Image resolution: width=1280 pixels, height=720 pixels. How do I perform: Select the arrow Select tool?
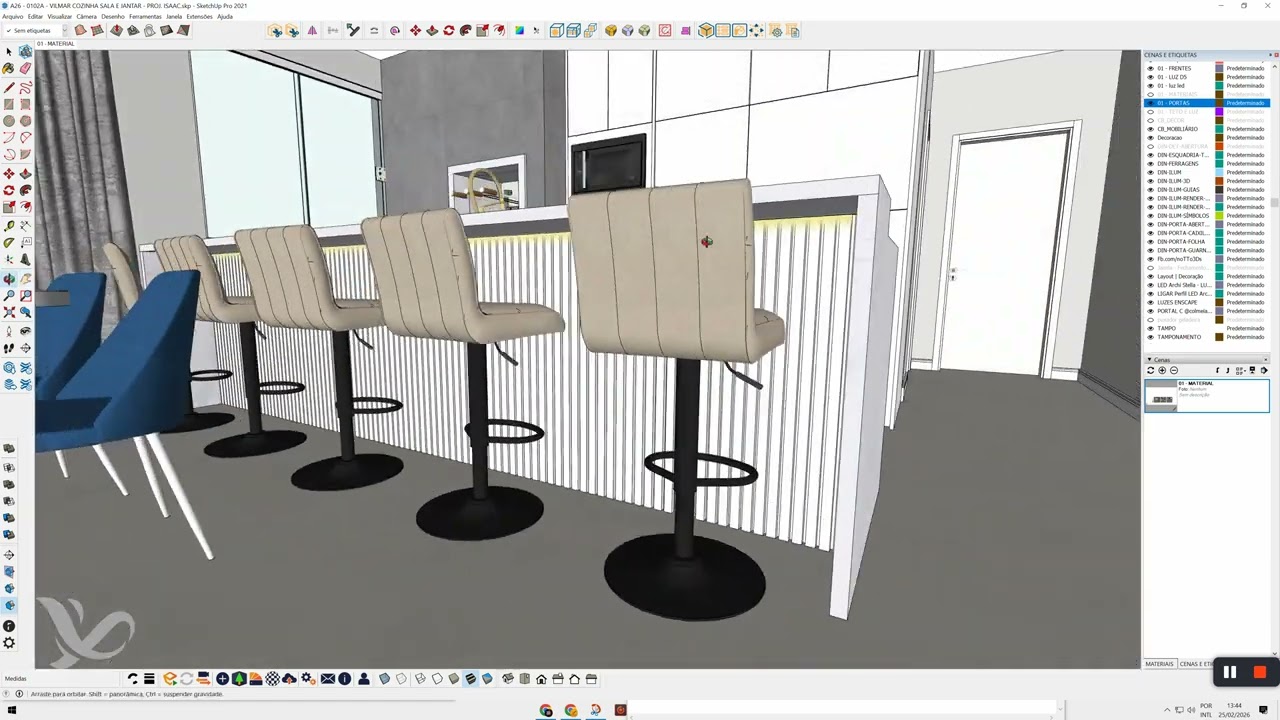tap(9, 52)
